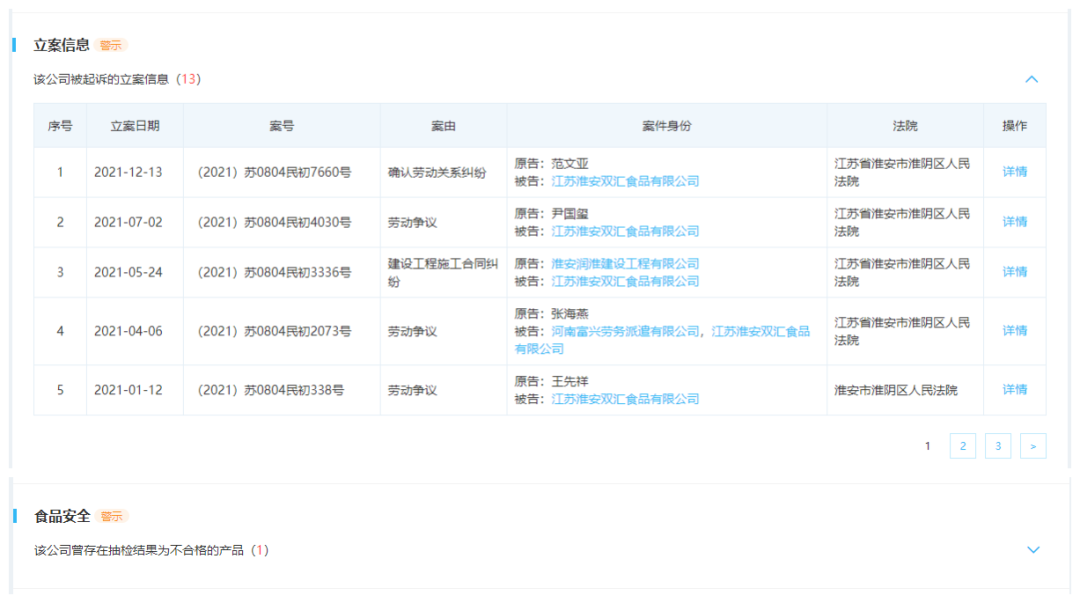Image resolution: width=1080 pixels, height=603 pixels.
Task: Open defendant link in 范文亚 case row
Action: [625, 181]
